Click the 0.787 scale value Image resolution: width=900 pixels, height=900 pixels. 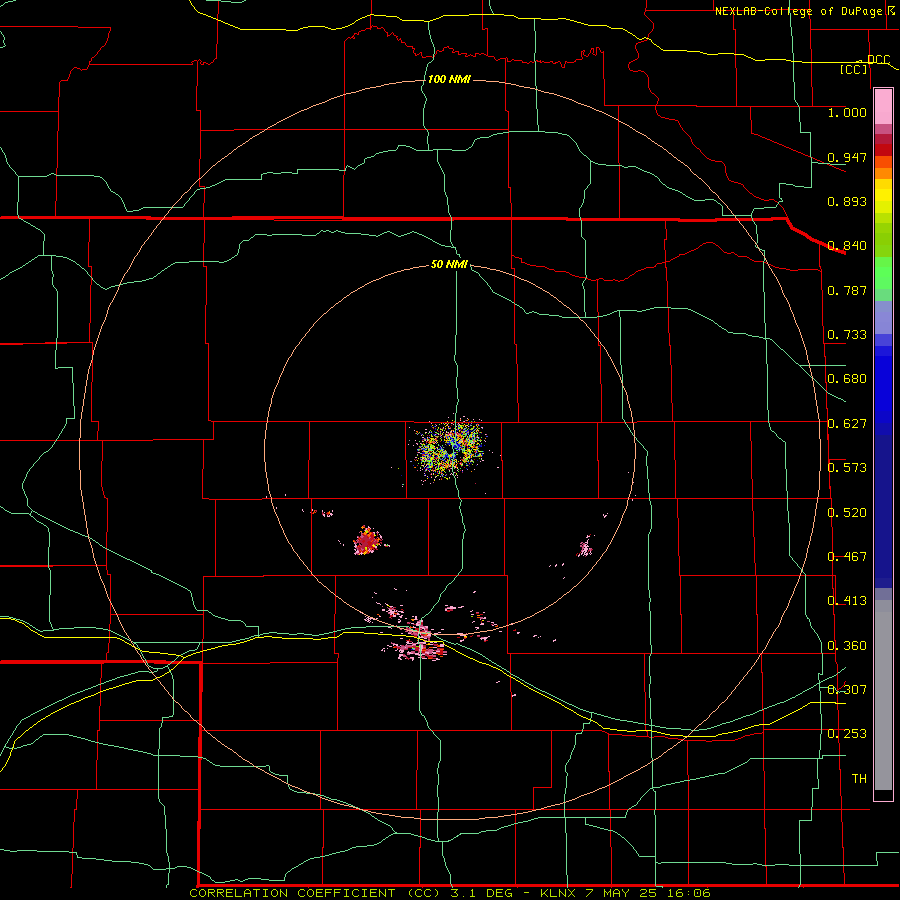coord(847,290)
